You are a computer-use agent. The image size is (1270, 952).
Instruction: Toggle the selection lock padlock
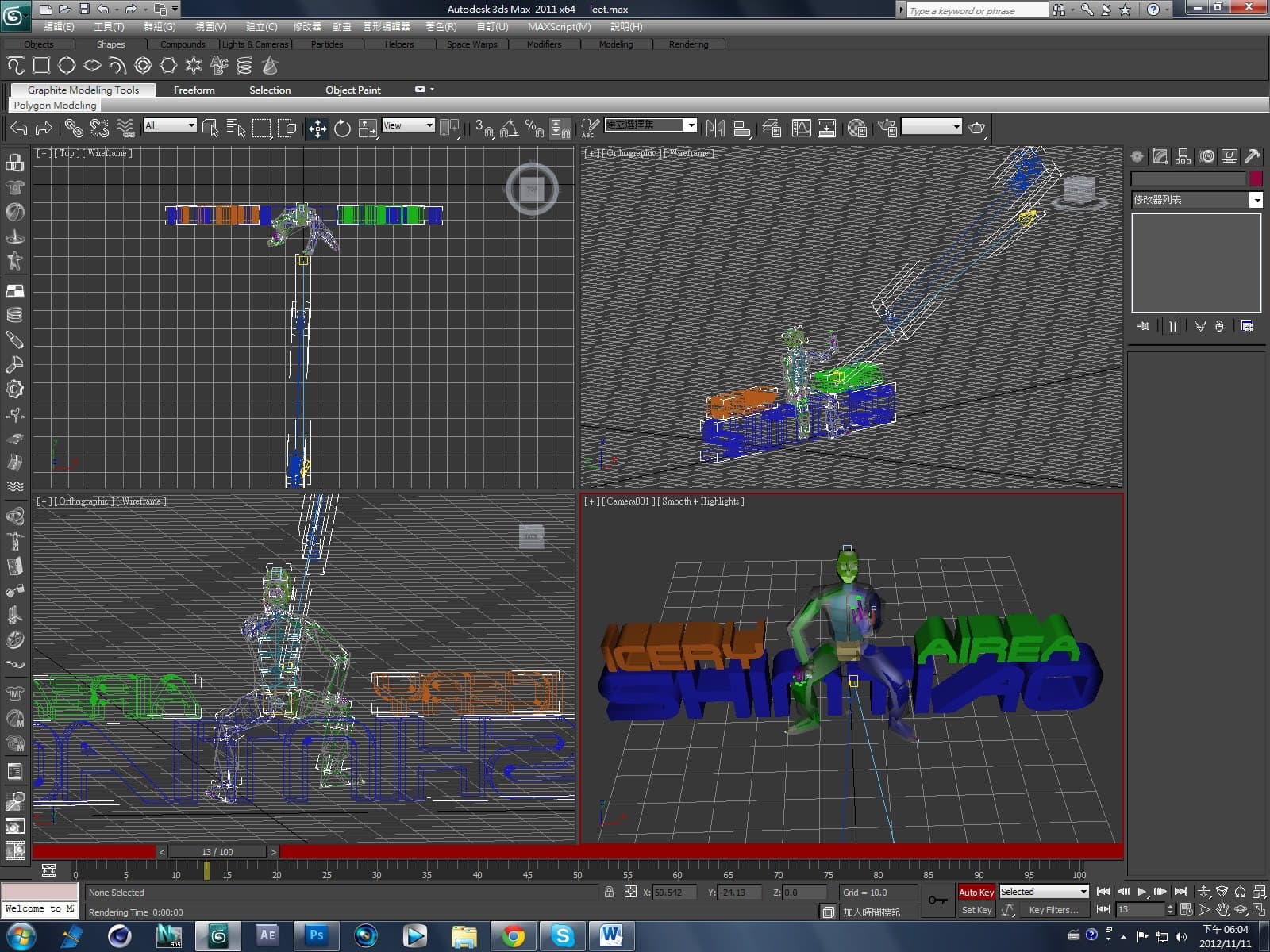(x=609, y=892)
